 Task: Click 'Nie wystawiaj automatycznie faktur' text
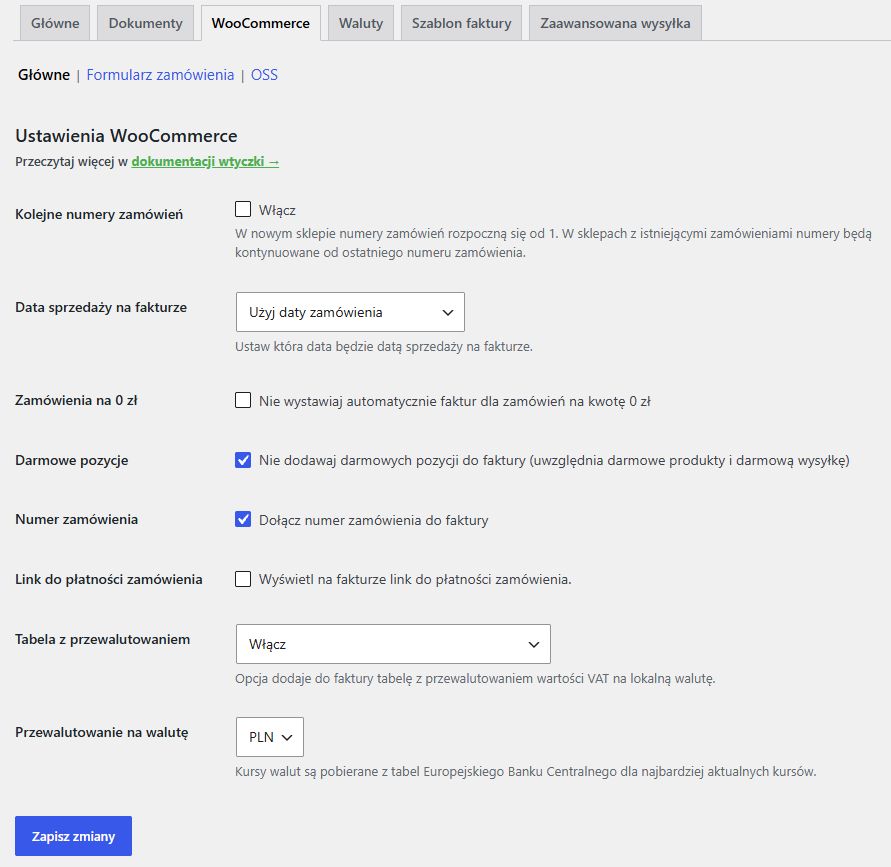pos(455,401)
